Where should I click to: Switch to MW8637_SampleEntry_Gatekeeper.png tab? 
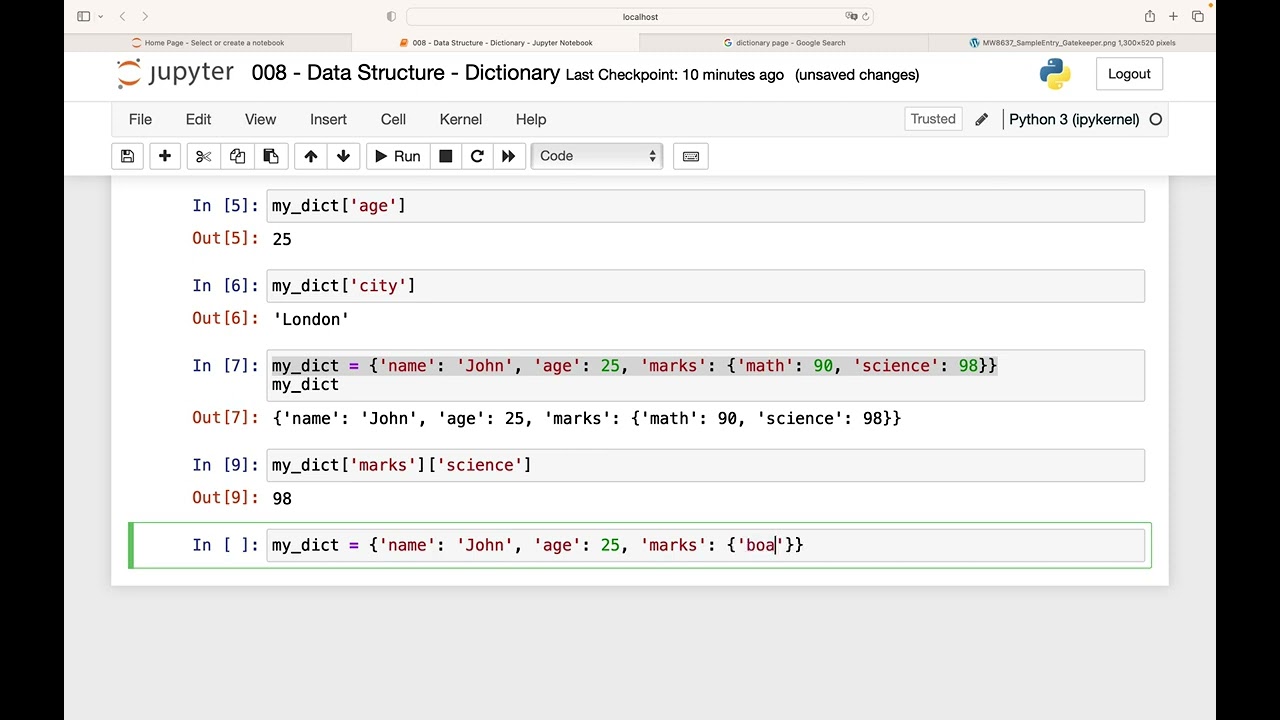pyautogui.click(x=1072, y=43)
